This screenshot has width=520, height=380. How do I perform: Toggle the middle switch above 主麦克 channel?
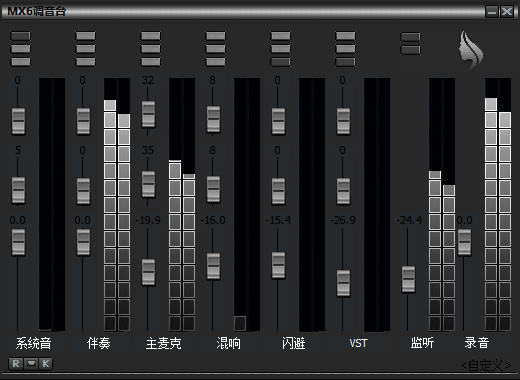(150, 49)
